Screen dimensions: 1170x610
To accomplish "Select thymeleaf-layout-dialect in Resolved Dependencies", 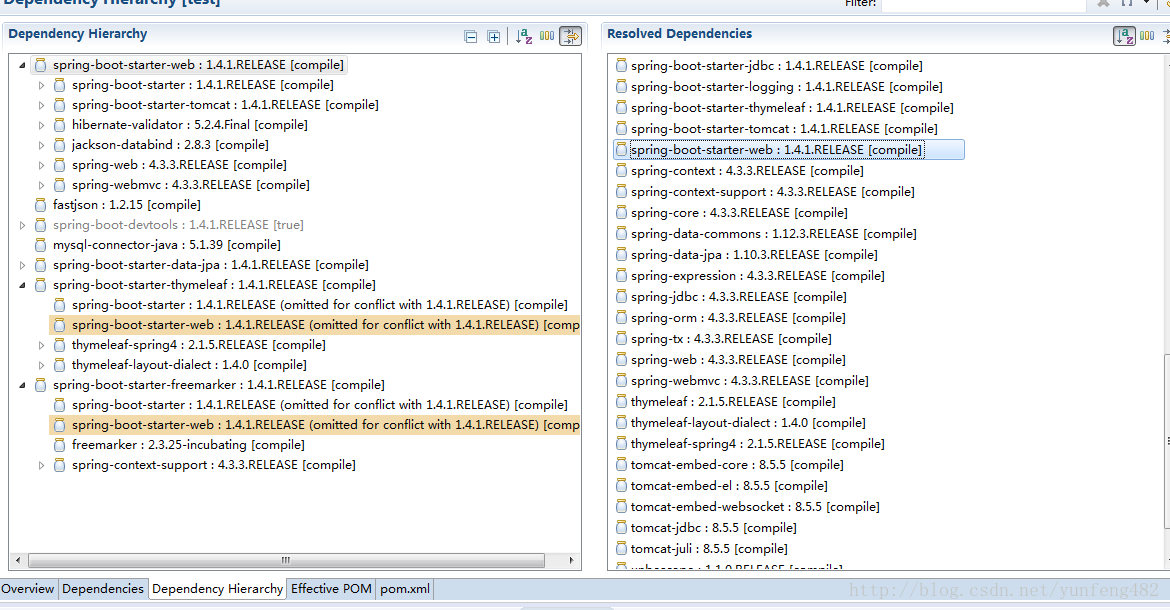I will click(x=748, y=423).
